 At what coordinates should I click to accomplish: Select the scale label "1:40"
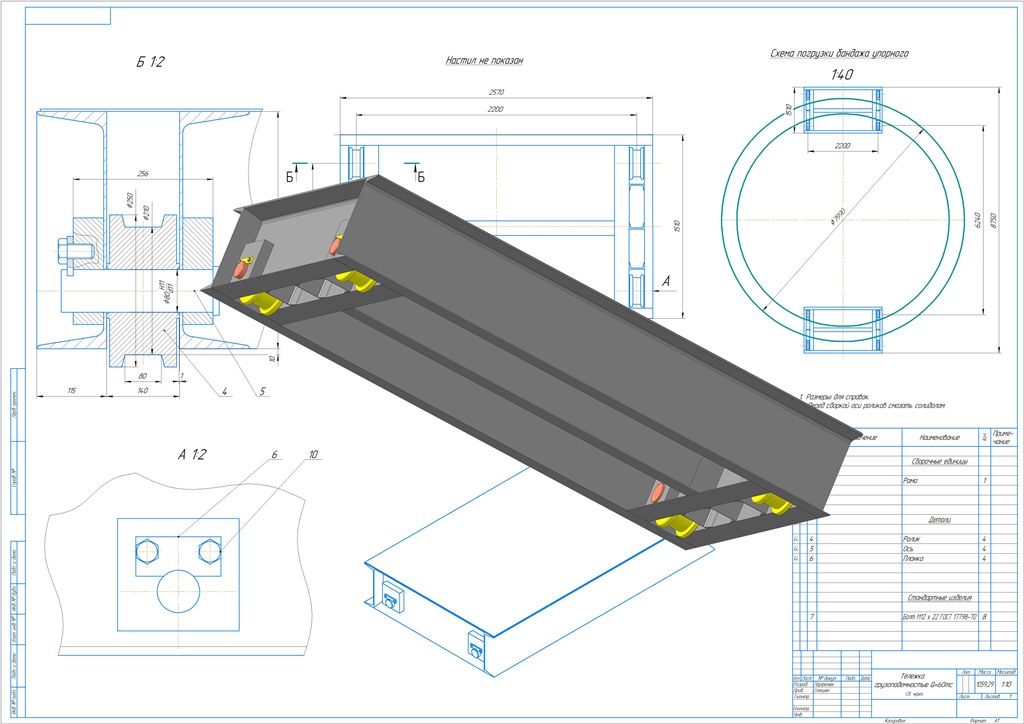(x=842, y=75)
